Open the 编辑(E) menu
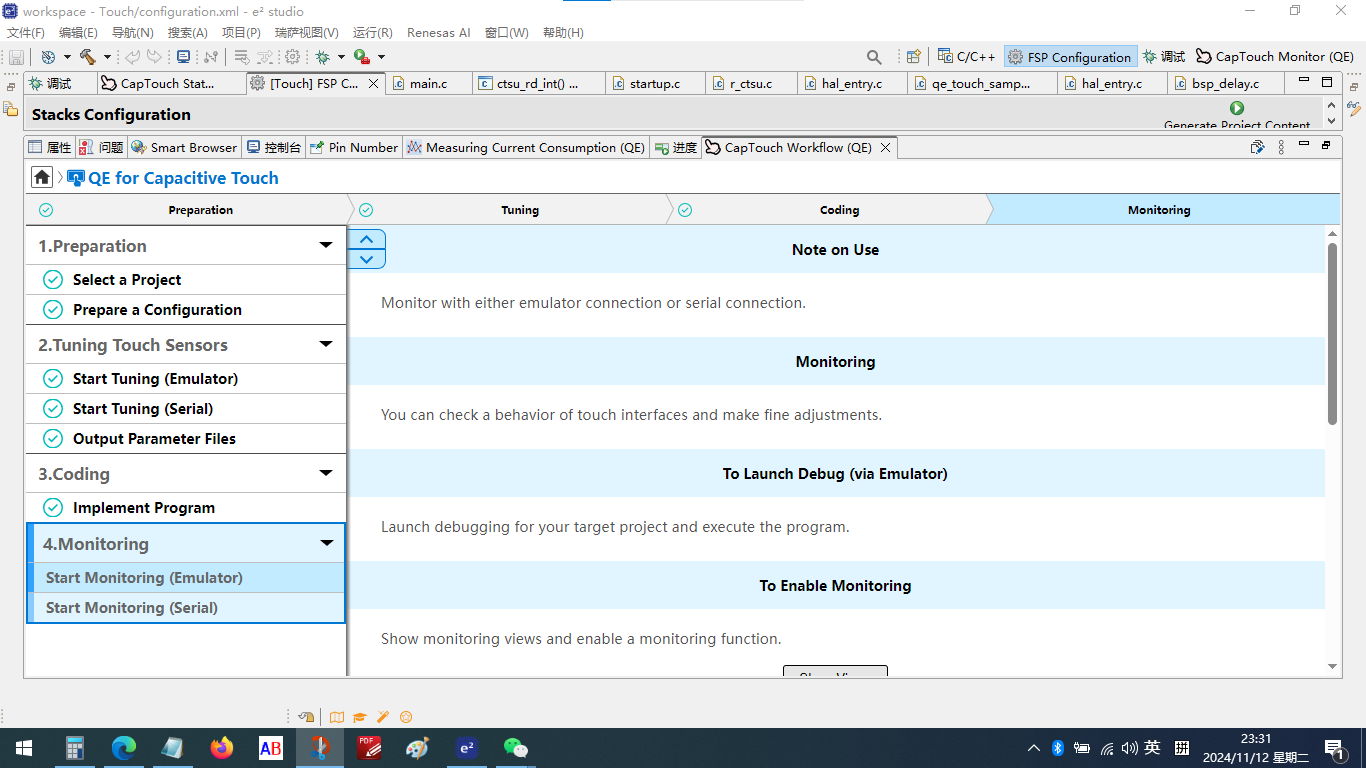This screenshot has width=1366, height=768. tap(78, 32)
